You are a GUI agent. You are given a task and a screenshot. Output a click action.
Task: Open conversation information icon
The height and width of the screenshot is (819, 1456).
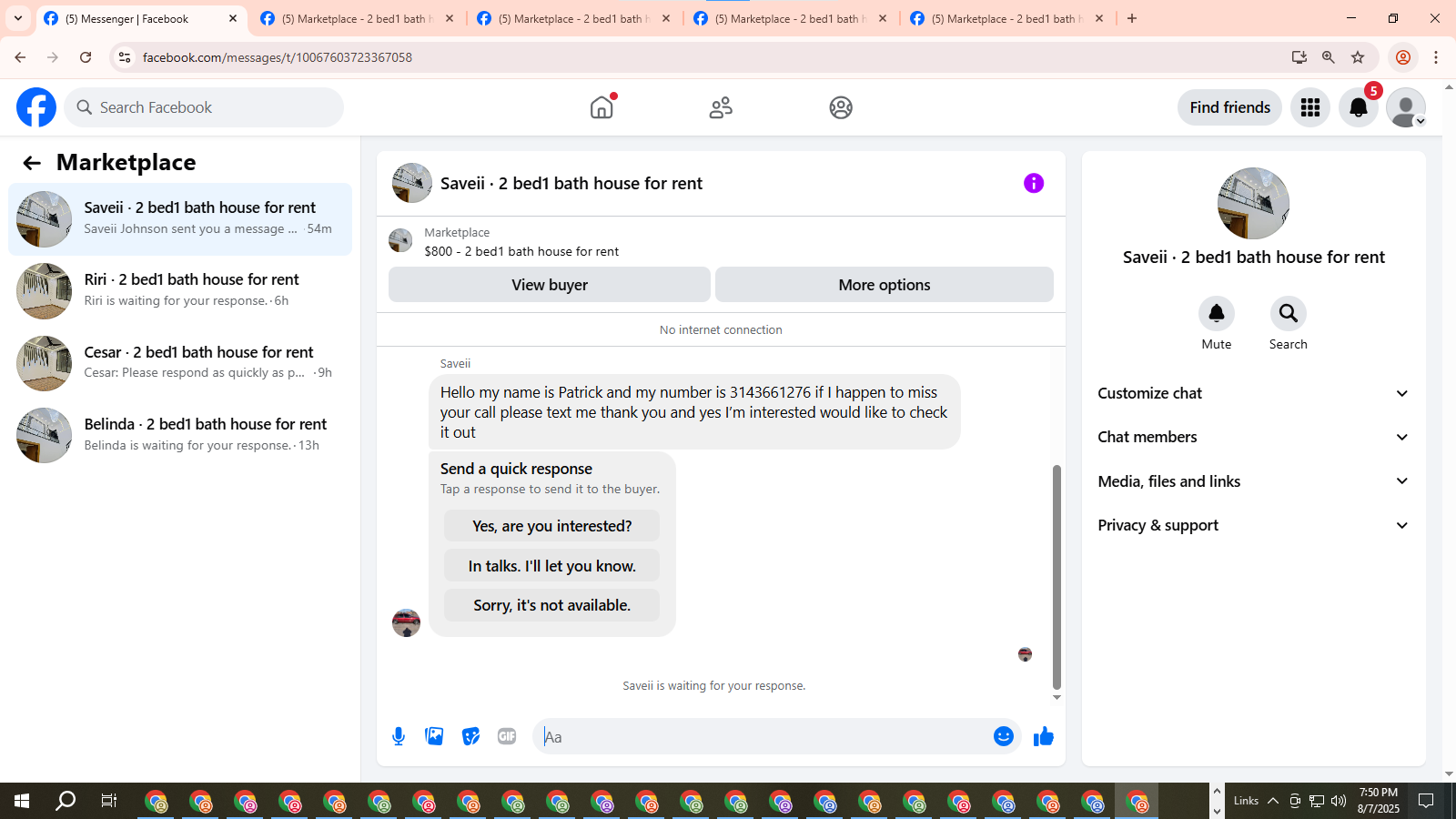pos(1034,183)
